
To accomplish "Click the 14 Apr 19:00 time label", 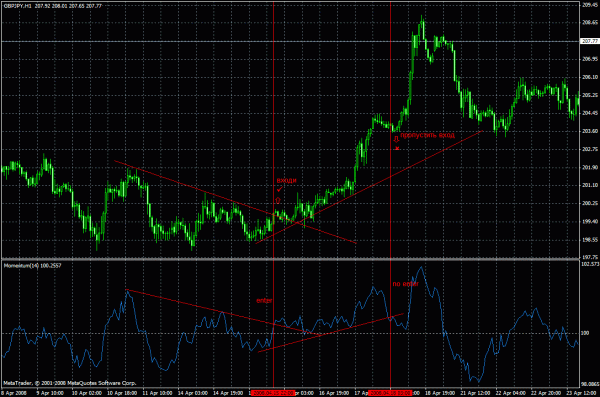I will pos(228,393).
